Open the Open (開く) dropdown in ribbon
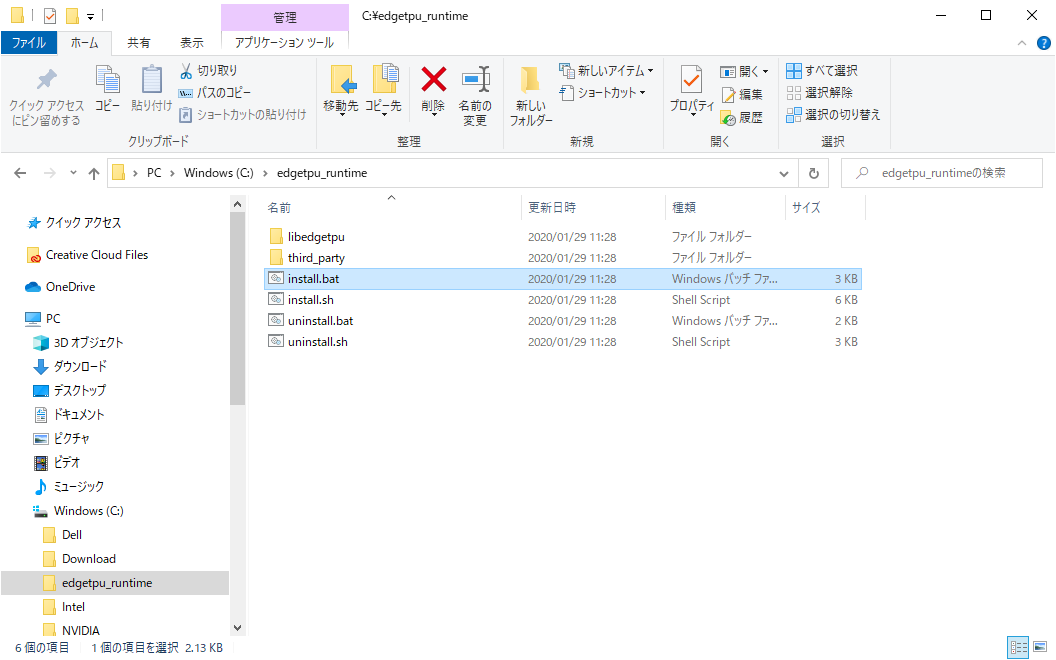This screenshot has height=660, width=1056. pyautogui.click(x=744, y=71)
